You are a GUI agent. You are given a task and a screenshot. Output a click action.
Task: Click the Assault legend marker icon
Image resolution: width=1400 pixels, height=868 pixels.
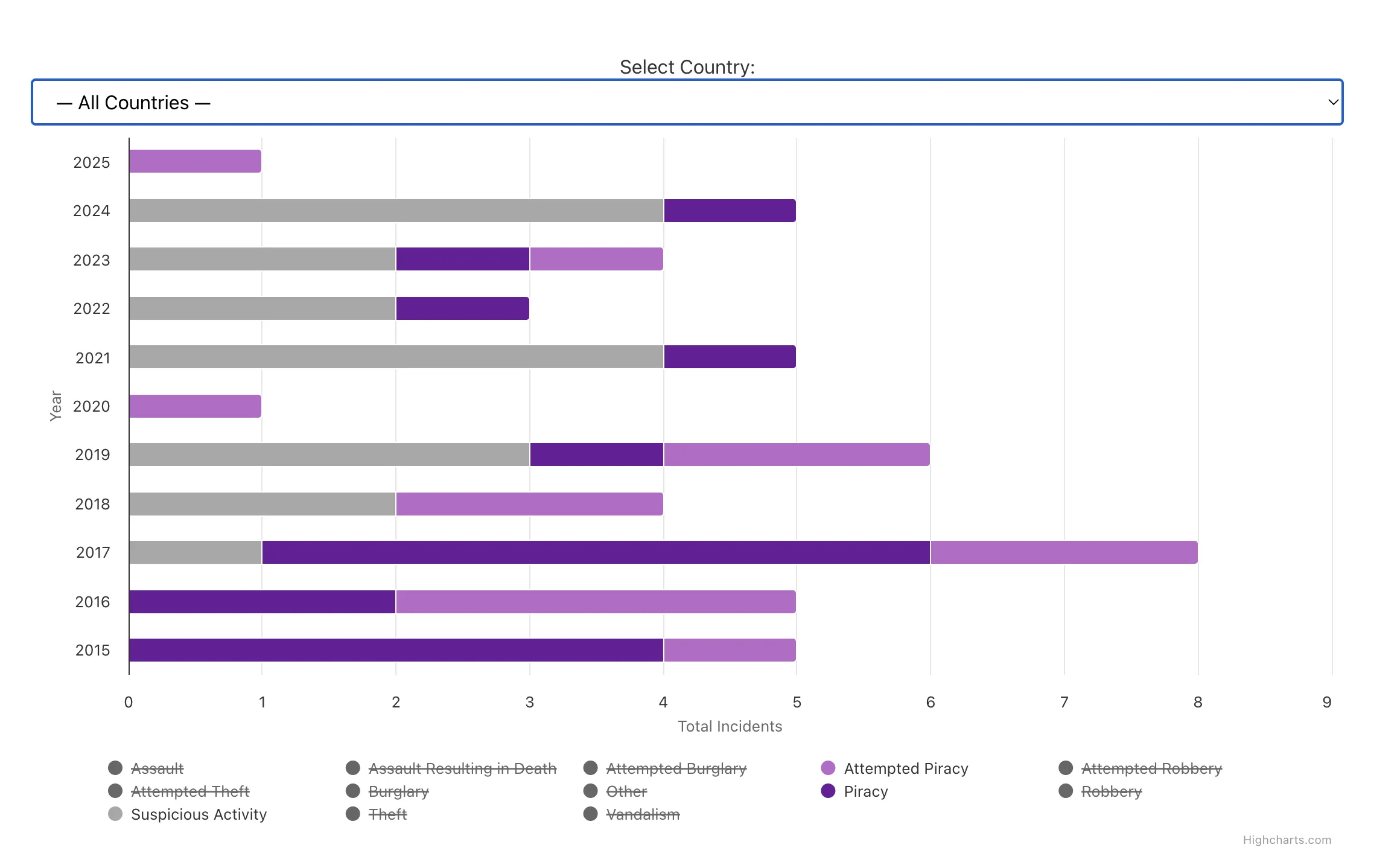[113, 768]
